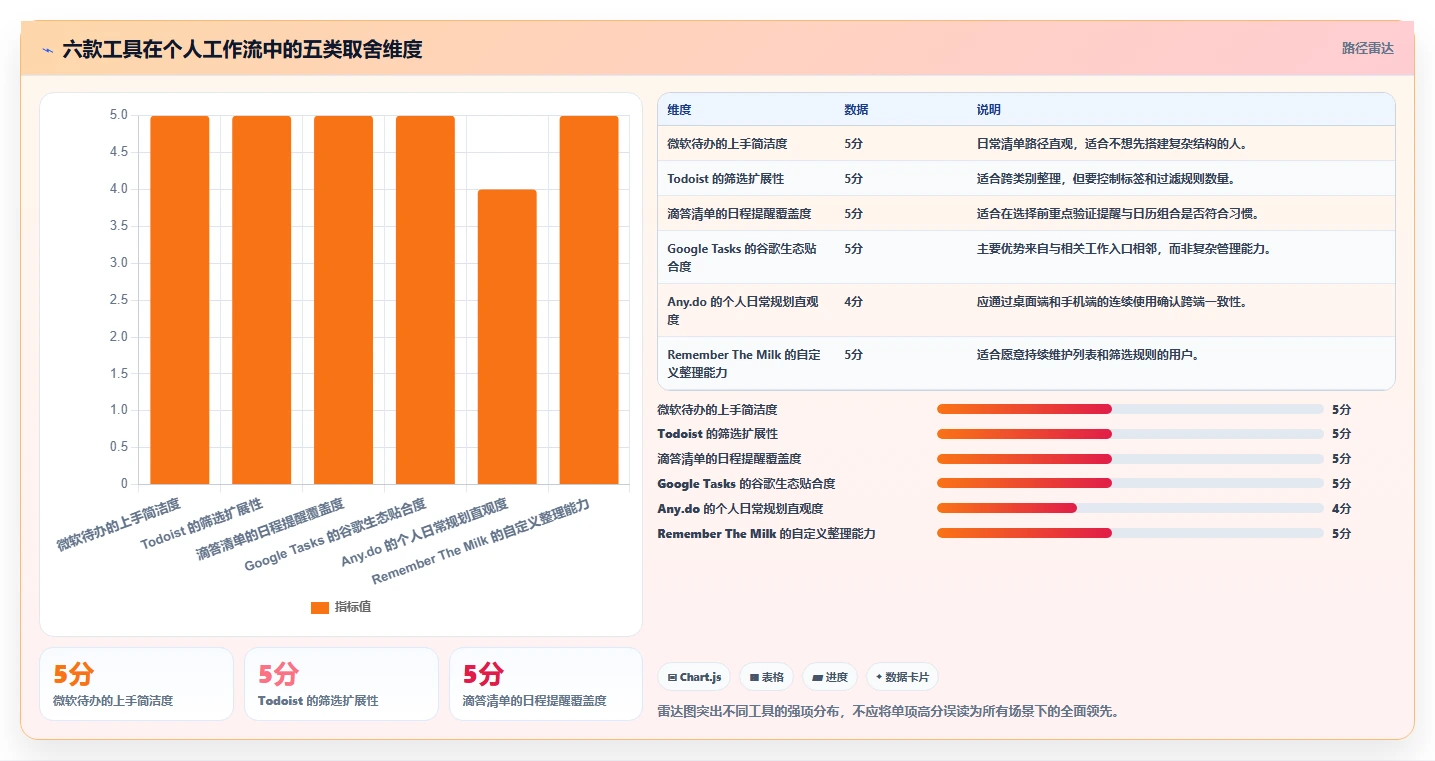Click the shorter Any.do bar in the chart
Viewport: 1435px width, 761px height.
pyautogui.click(x=507, y=337)
